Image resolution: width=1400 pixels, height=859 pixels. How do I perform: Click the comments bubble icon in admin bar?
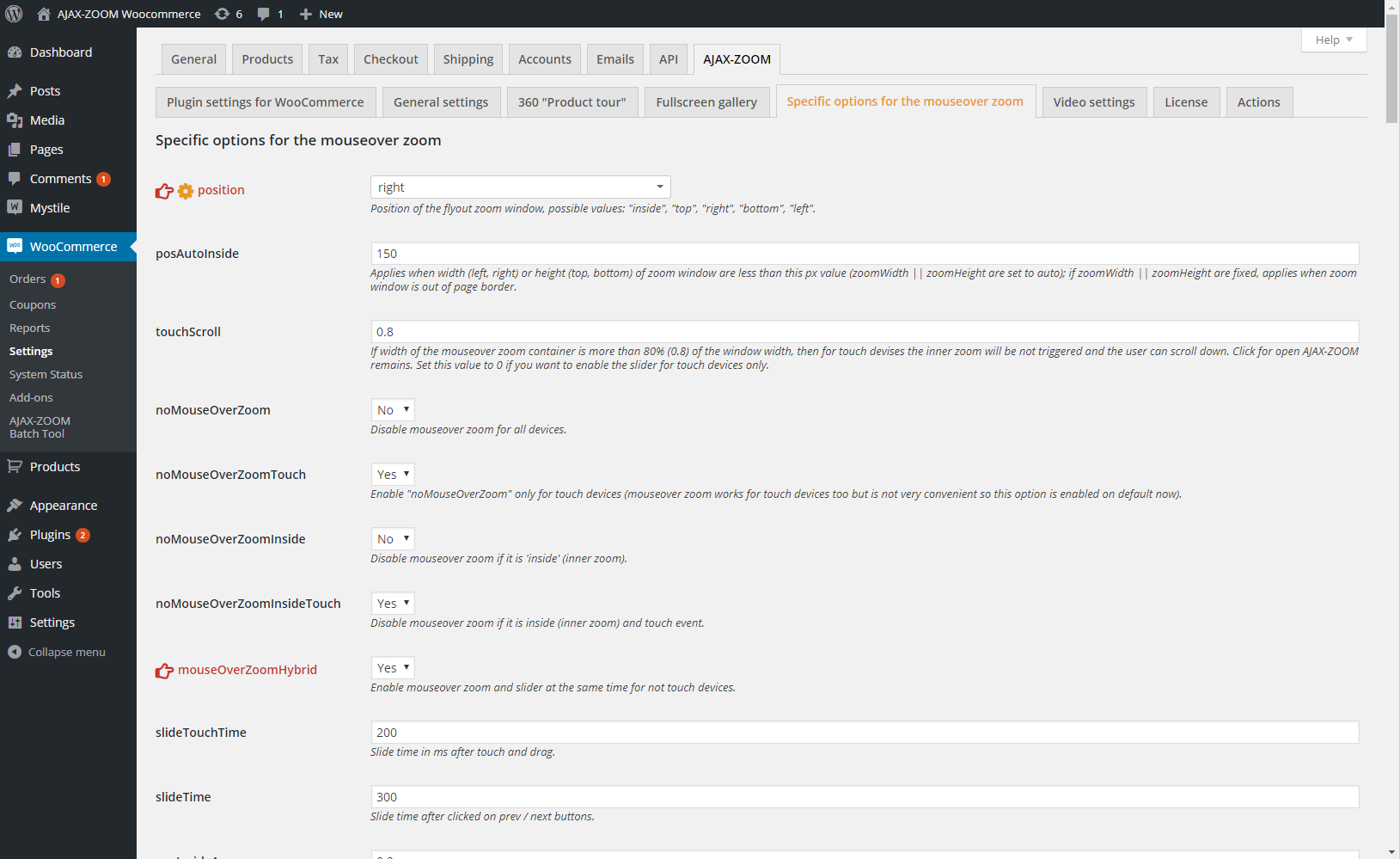[x=264, y=14]
